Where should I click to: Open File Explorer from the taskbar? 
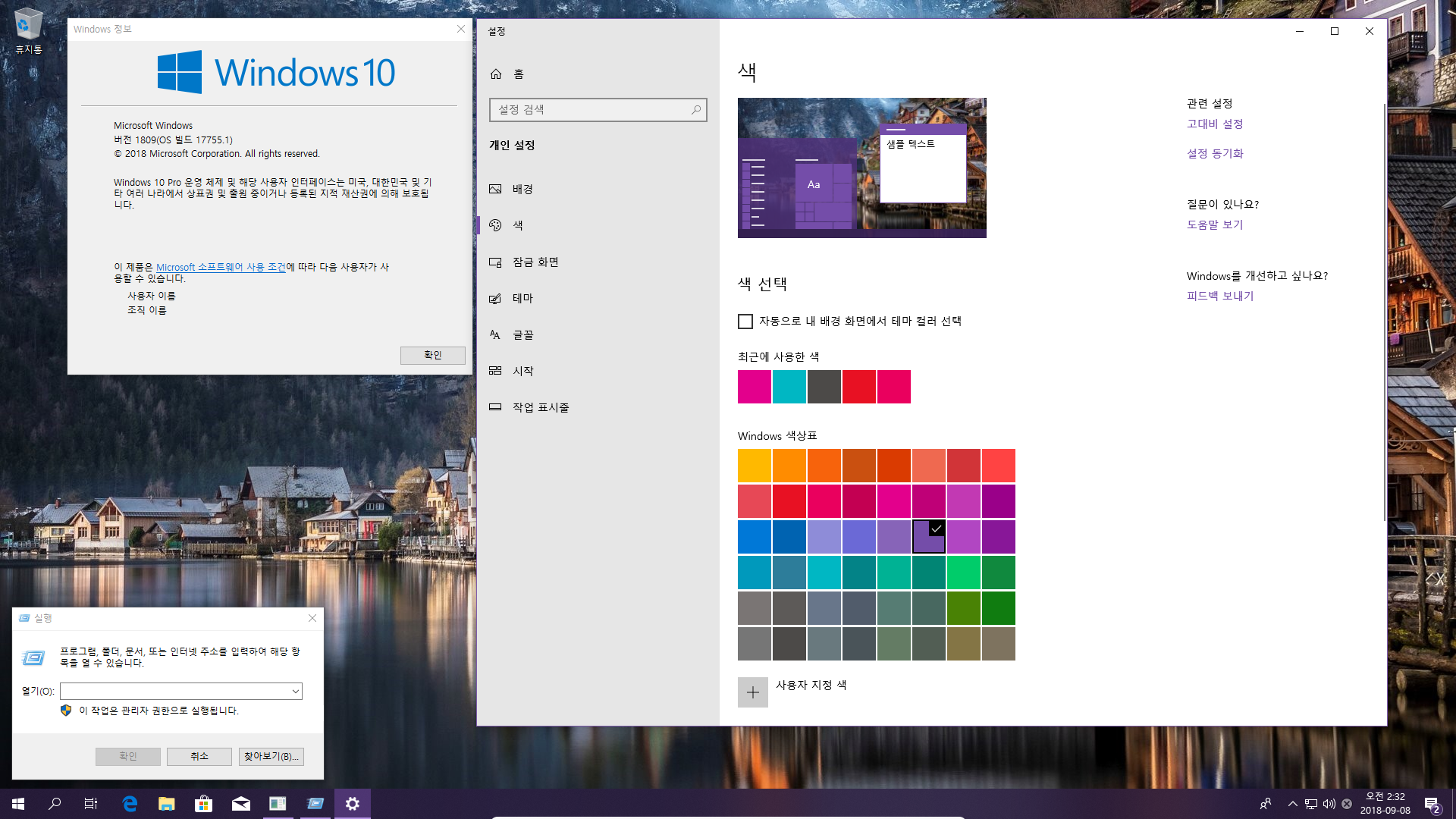167,804
